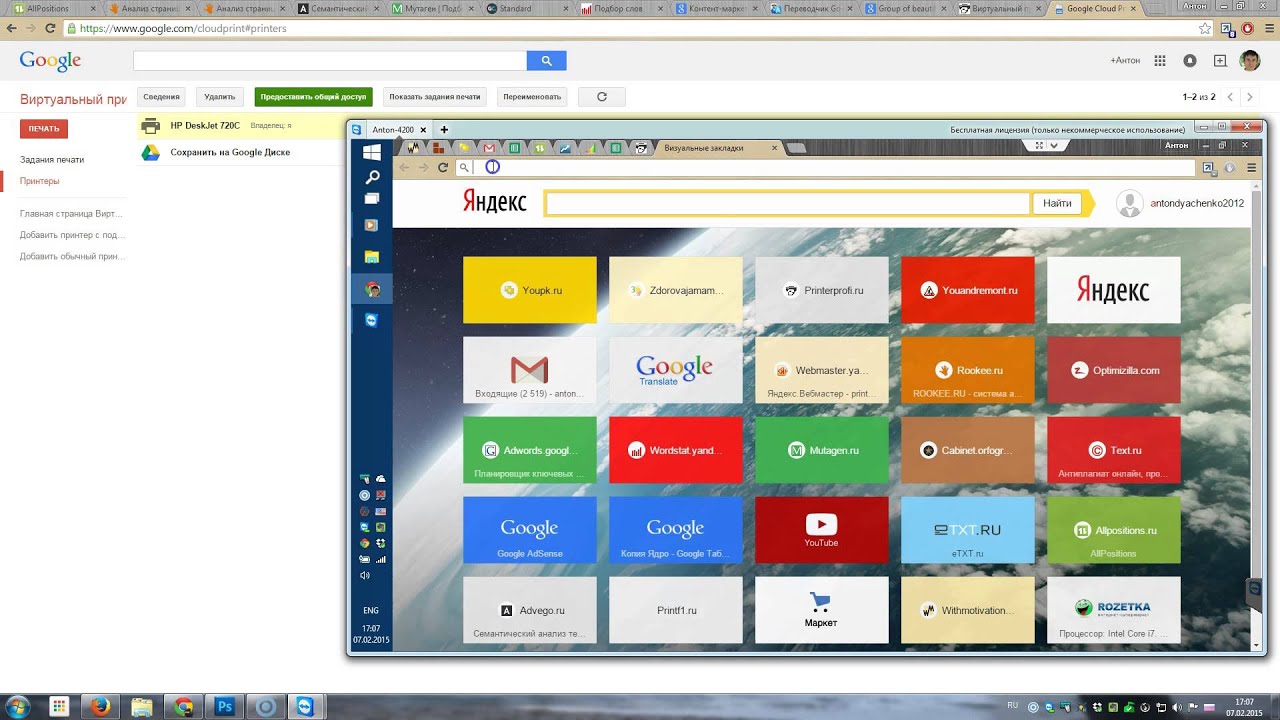Add a new TeamViewer session tab
Screen dimensions: 1280x720
[444, 130]
